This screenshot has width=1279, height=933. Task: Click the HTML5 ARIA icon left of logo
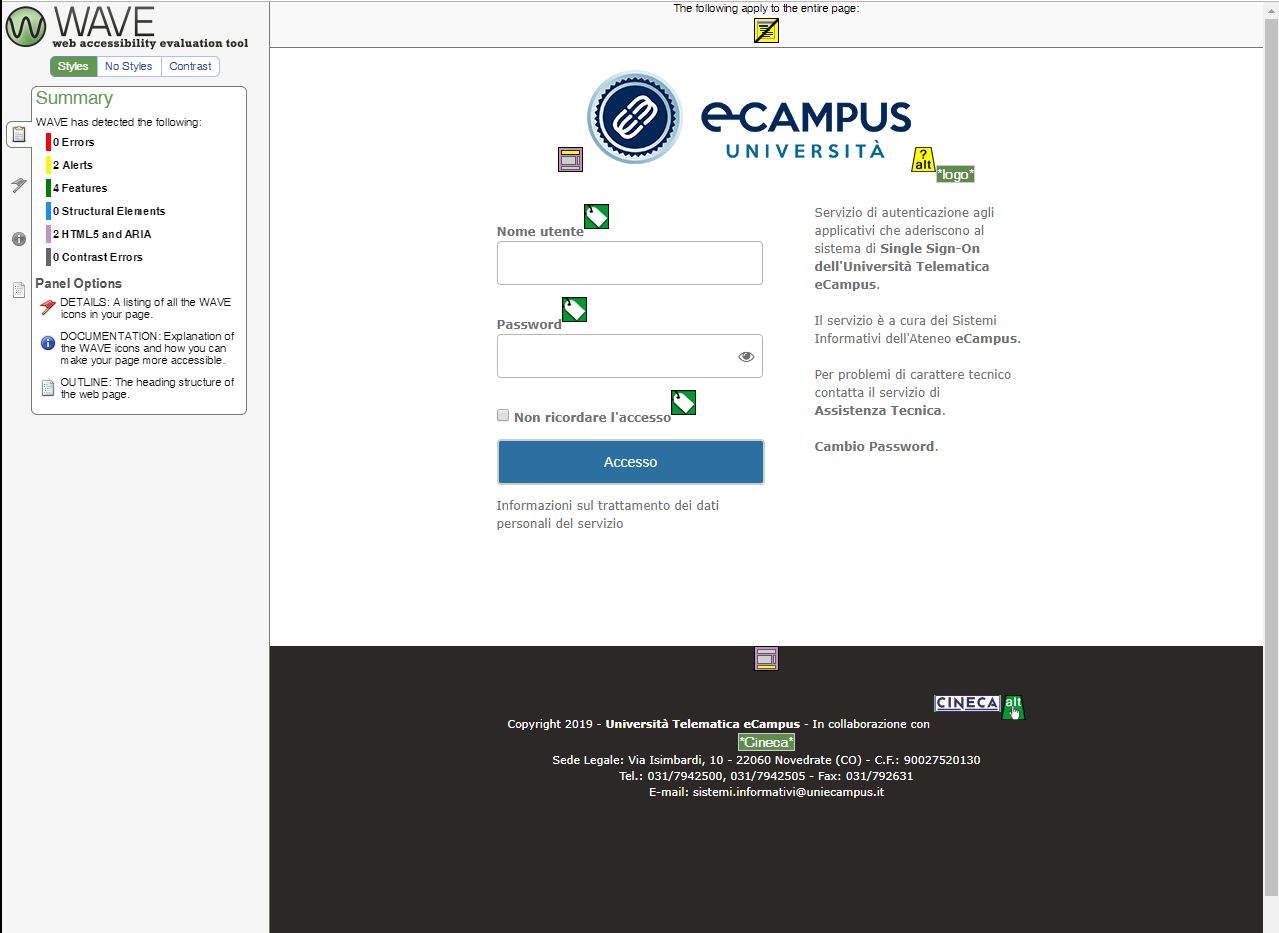570,159
